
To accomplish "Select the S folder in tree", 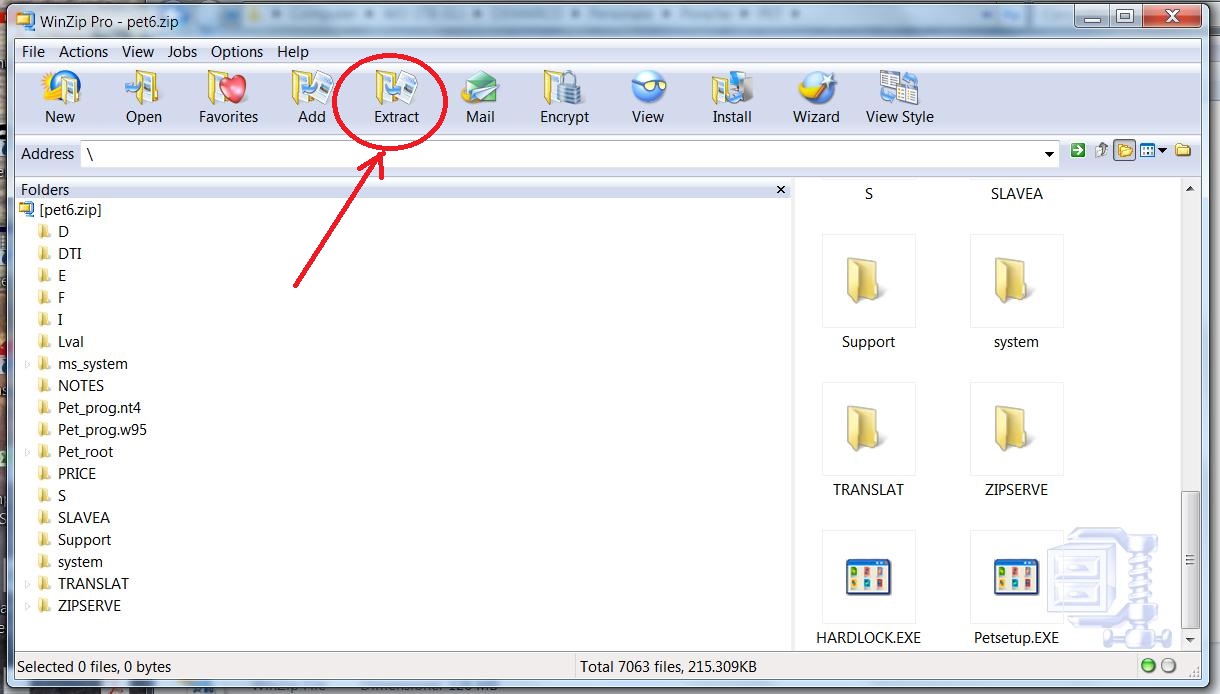I will pyautogui.click(x=62, y=496).
